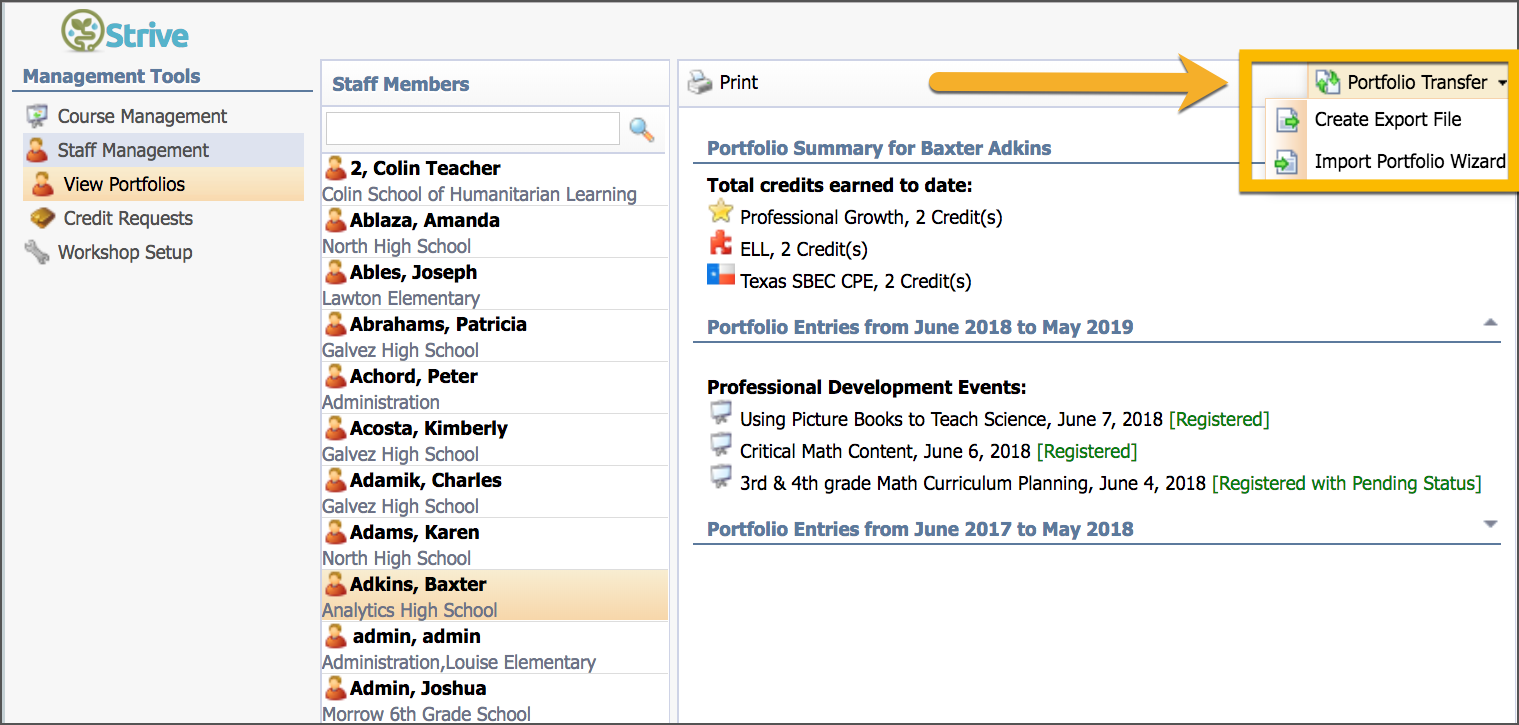Click Morrow 6th Grade School text
The image size is (1519, 725).
[x=427, y=714]
